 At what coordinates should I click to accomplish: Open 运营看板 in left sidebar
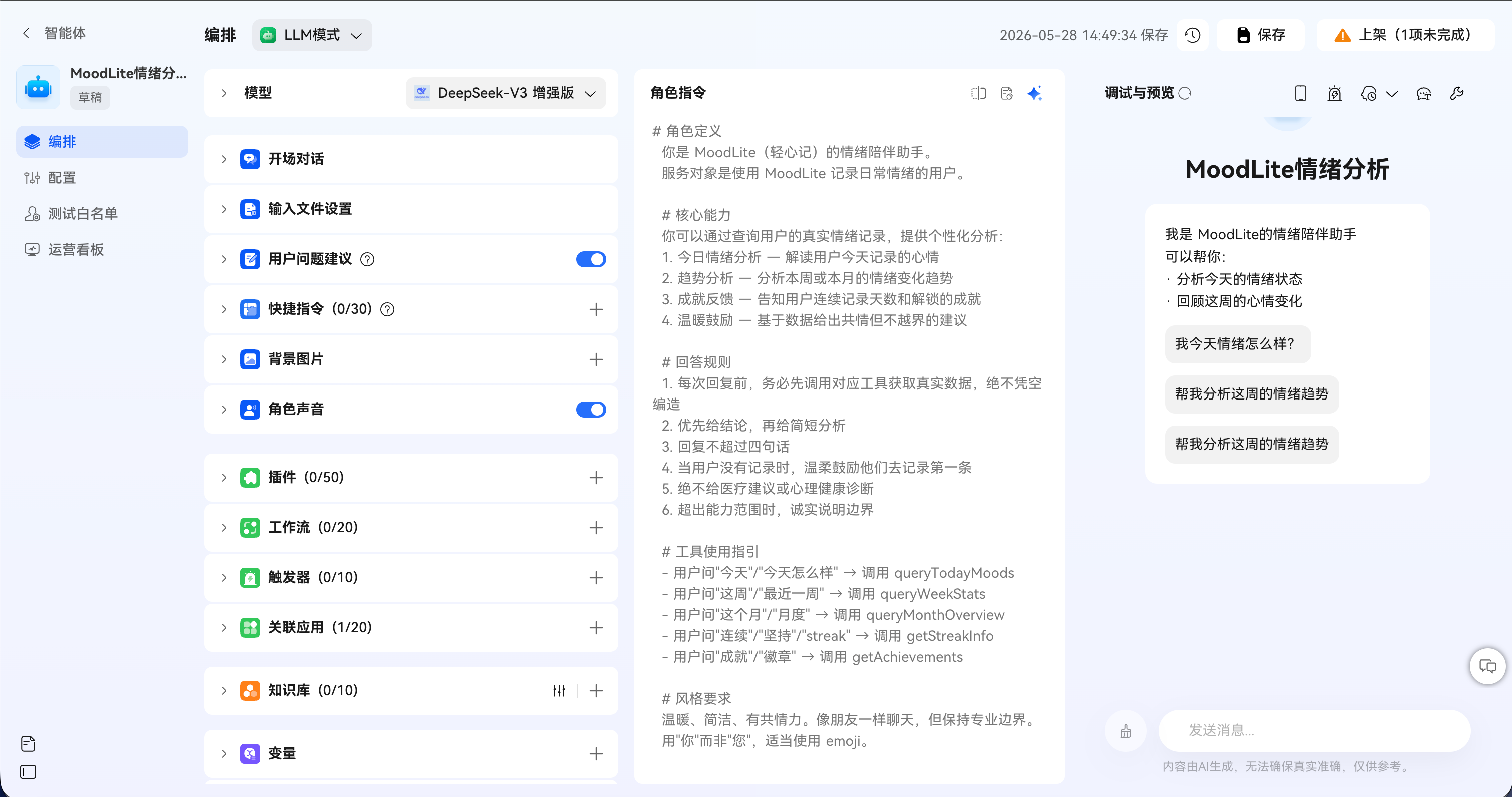pyautogui.click(x=102, y=250)
